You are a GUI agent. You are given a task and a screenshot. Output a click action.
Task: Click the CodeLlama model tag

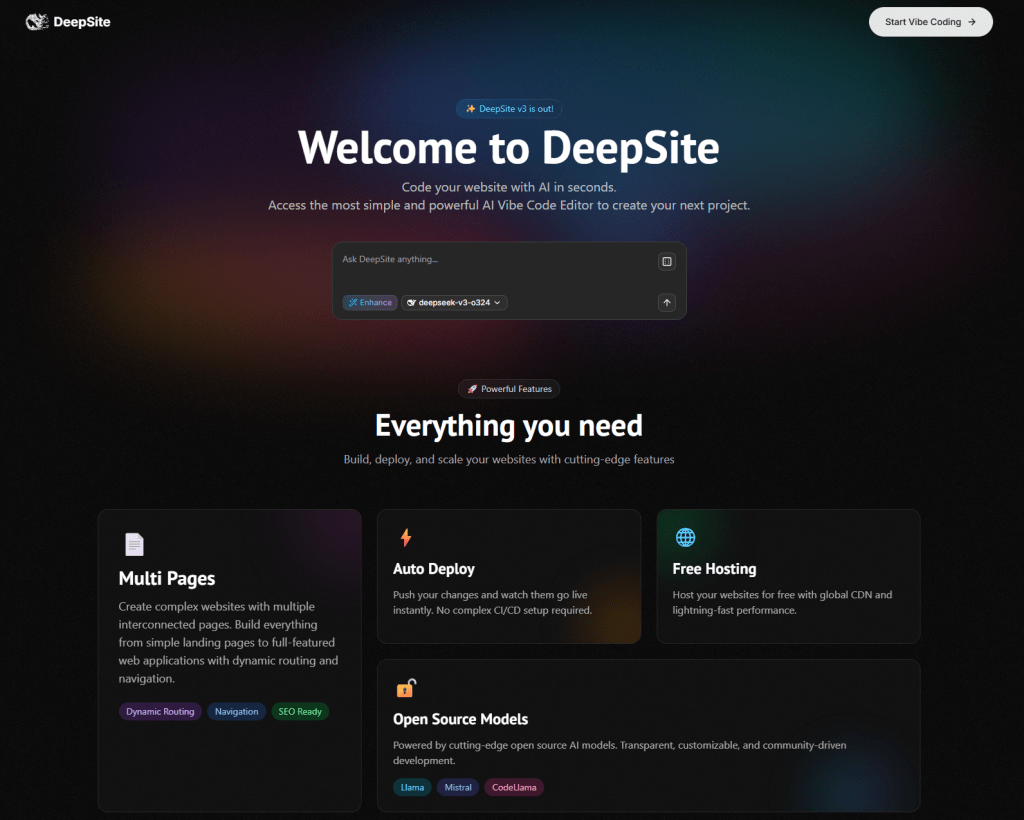(x=514, y=787)
